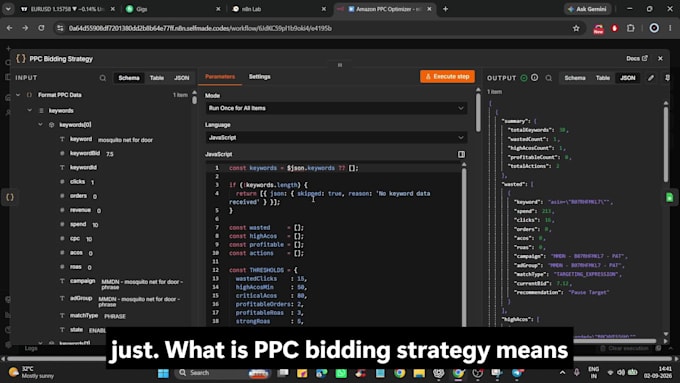The image size is (680, 383).
Task: Select the matchType PHRASE field
Action: click(92, 316)
